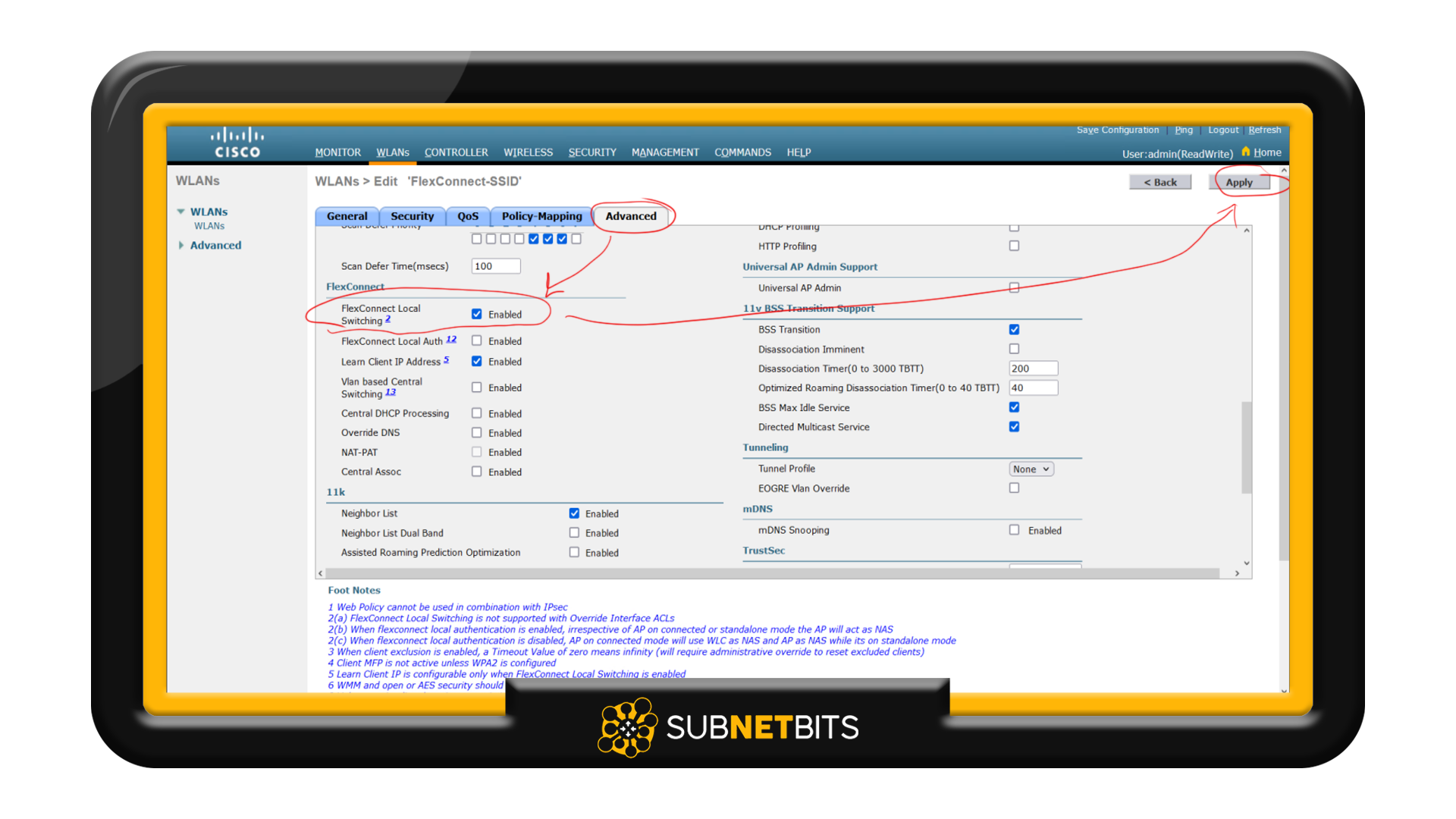Image resolution: width=1456 pixels, height=819 pixels.
Task: Open footnote 2 link near Local Switching
Action: click(x=388, y=318)
